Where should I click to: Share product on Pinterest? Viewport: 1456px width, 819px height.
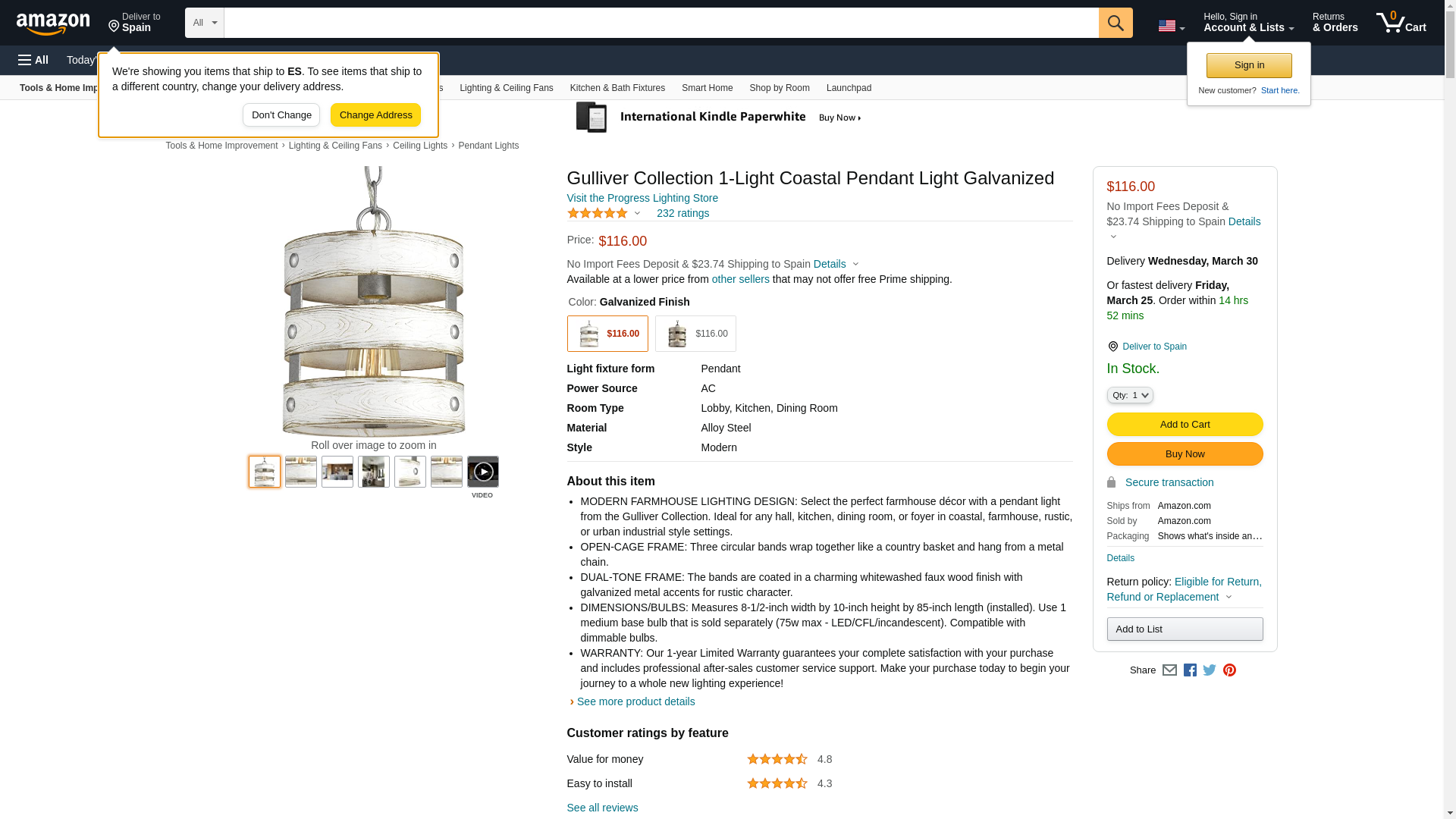1229,670
